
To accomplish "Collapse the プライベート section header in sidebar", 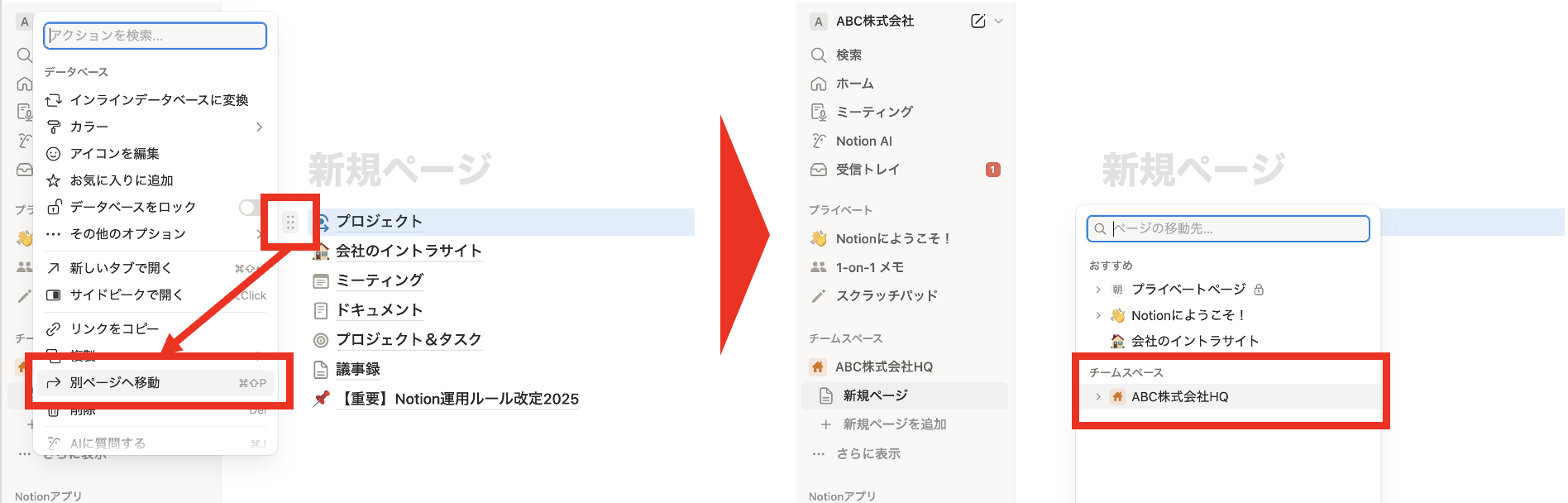I will click(840, 210).
